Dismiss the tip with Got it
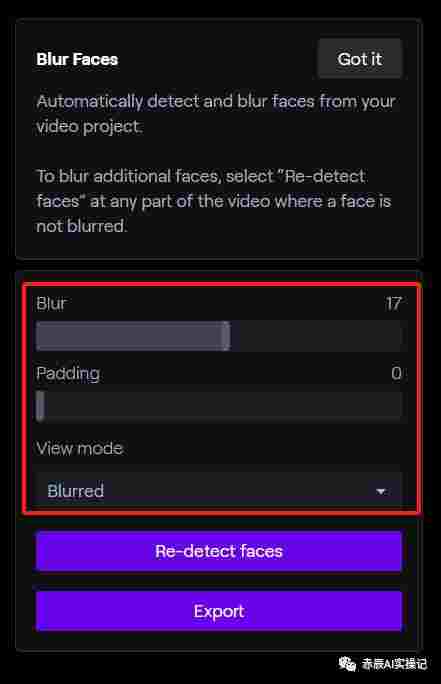441x684 pixels. [359, 59]
